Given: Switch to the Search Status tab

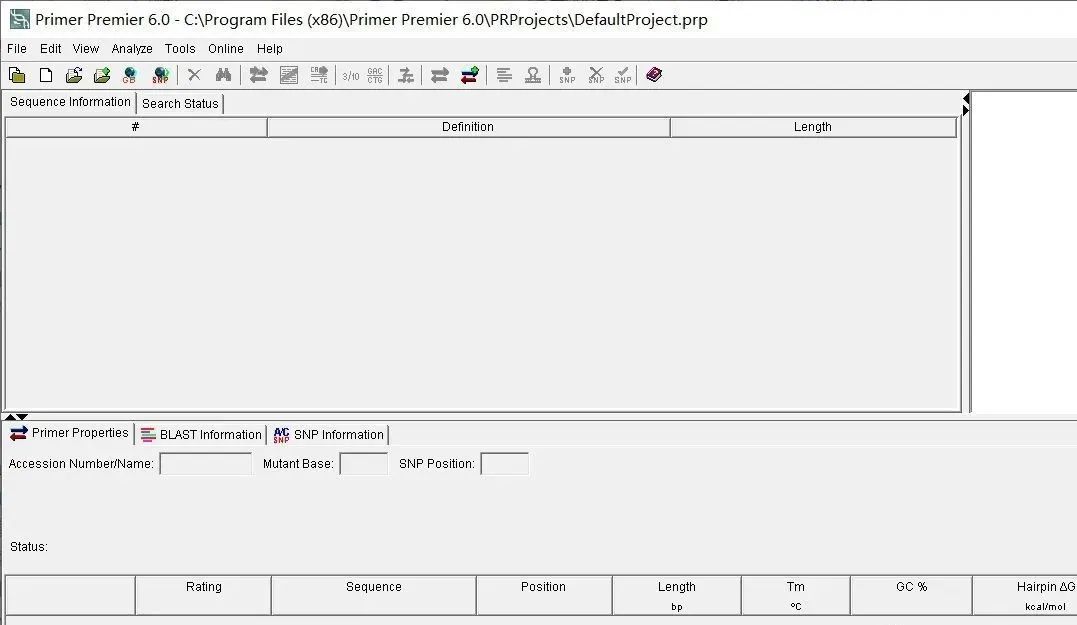Looking at the screenshot, I should coord(180,104).
